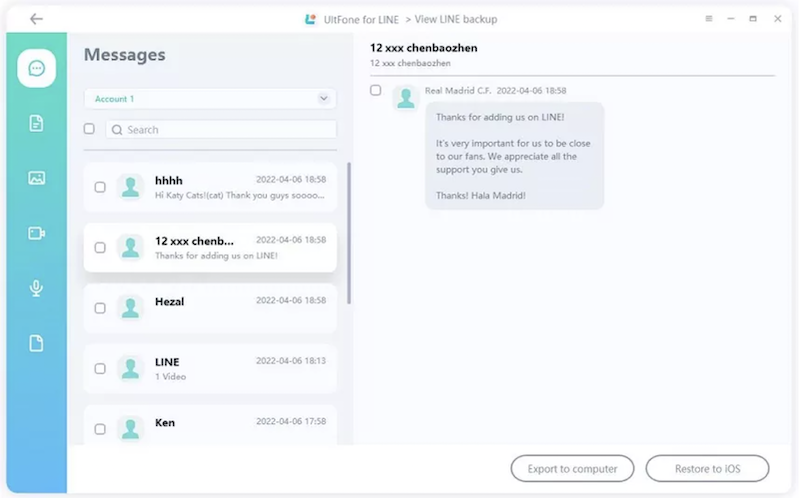The image size is (800, 498).
Task: Open the documents sidebar icon
Action: point(37,123)
